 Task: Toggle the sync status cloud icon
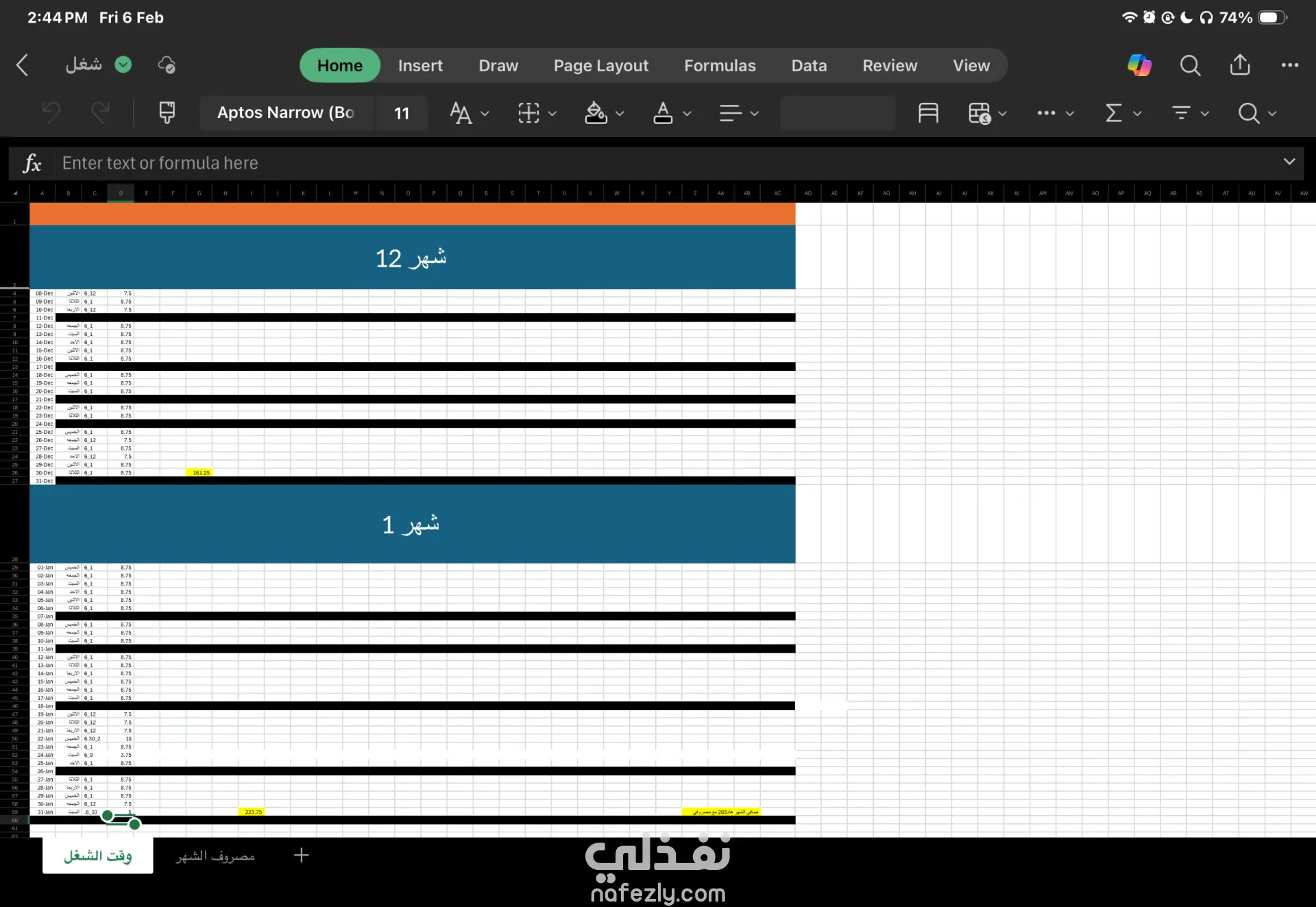pyautogui.click(x=167, y=65)
